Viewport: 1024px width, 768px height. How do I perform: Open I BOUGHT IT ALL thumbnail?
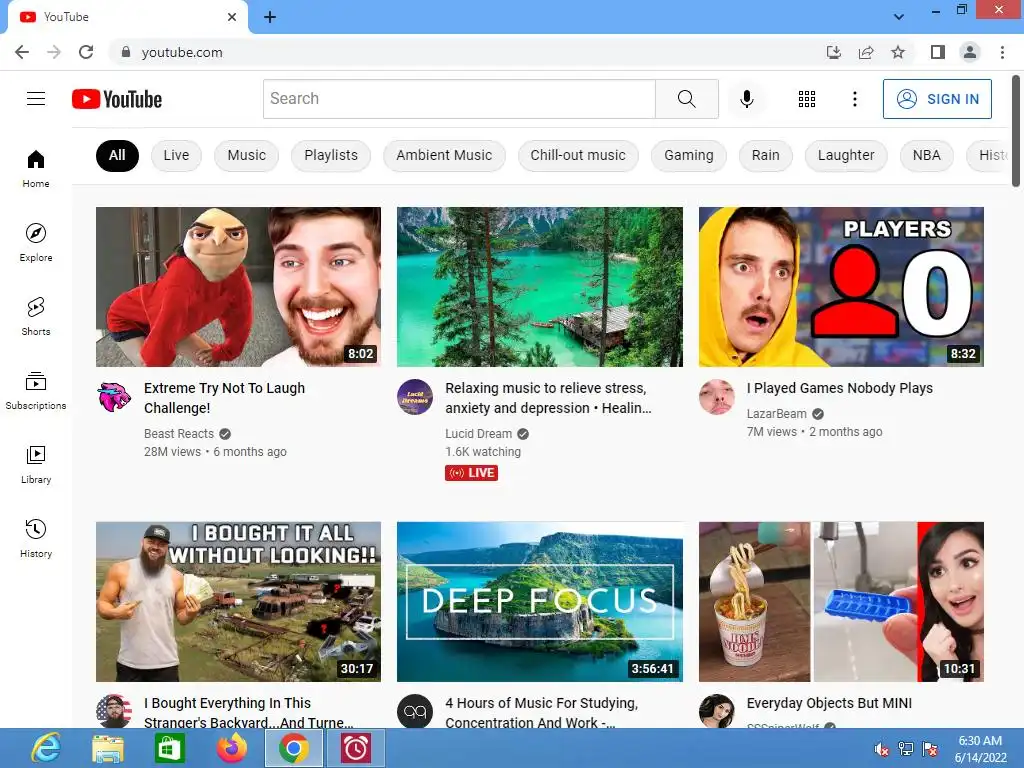pos(238,601)
